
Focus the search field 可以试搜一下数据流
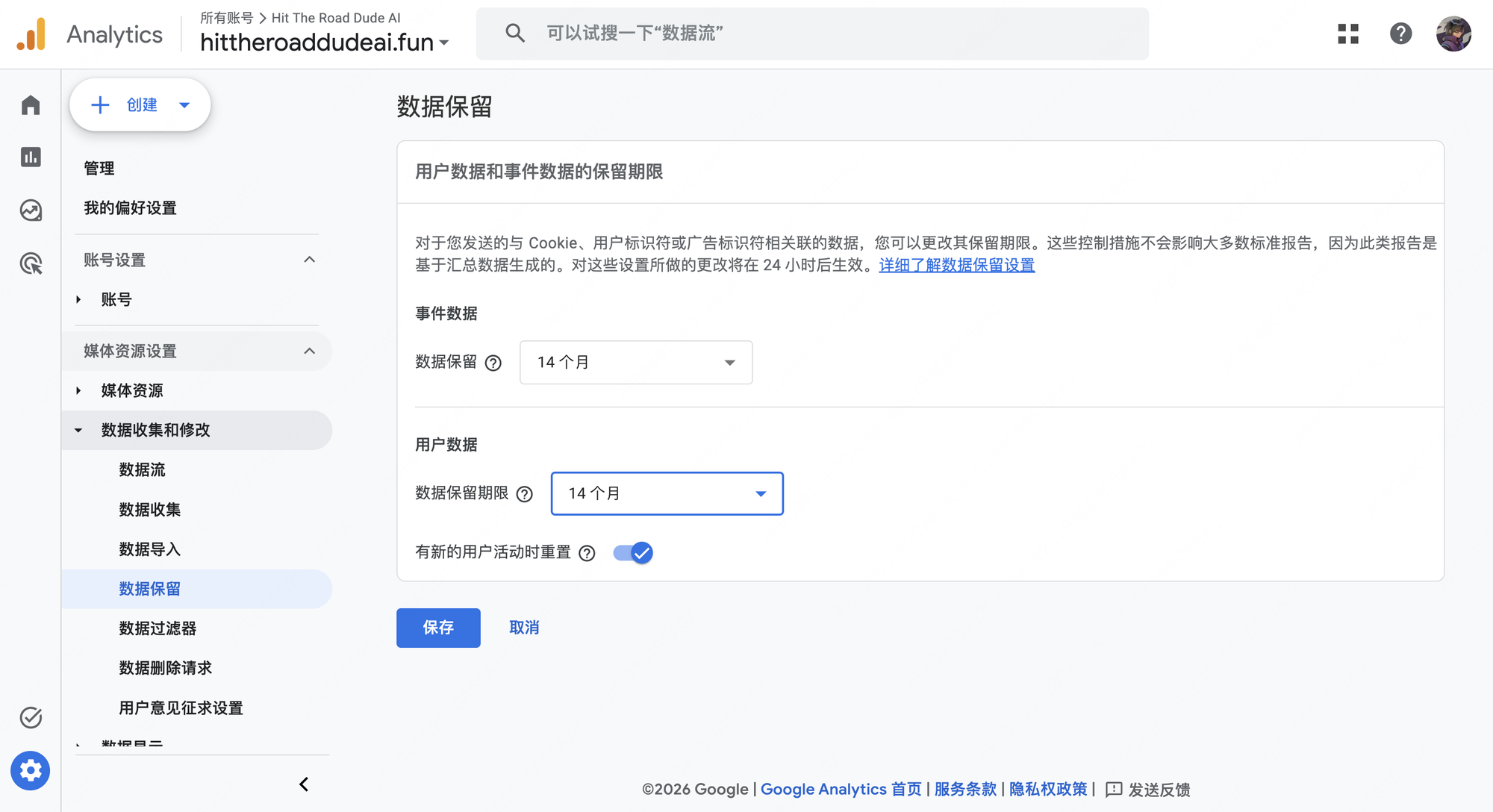click(812, 34)
